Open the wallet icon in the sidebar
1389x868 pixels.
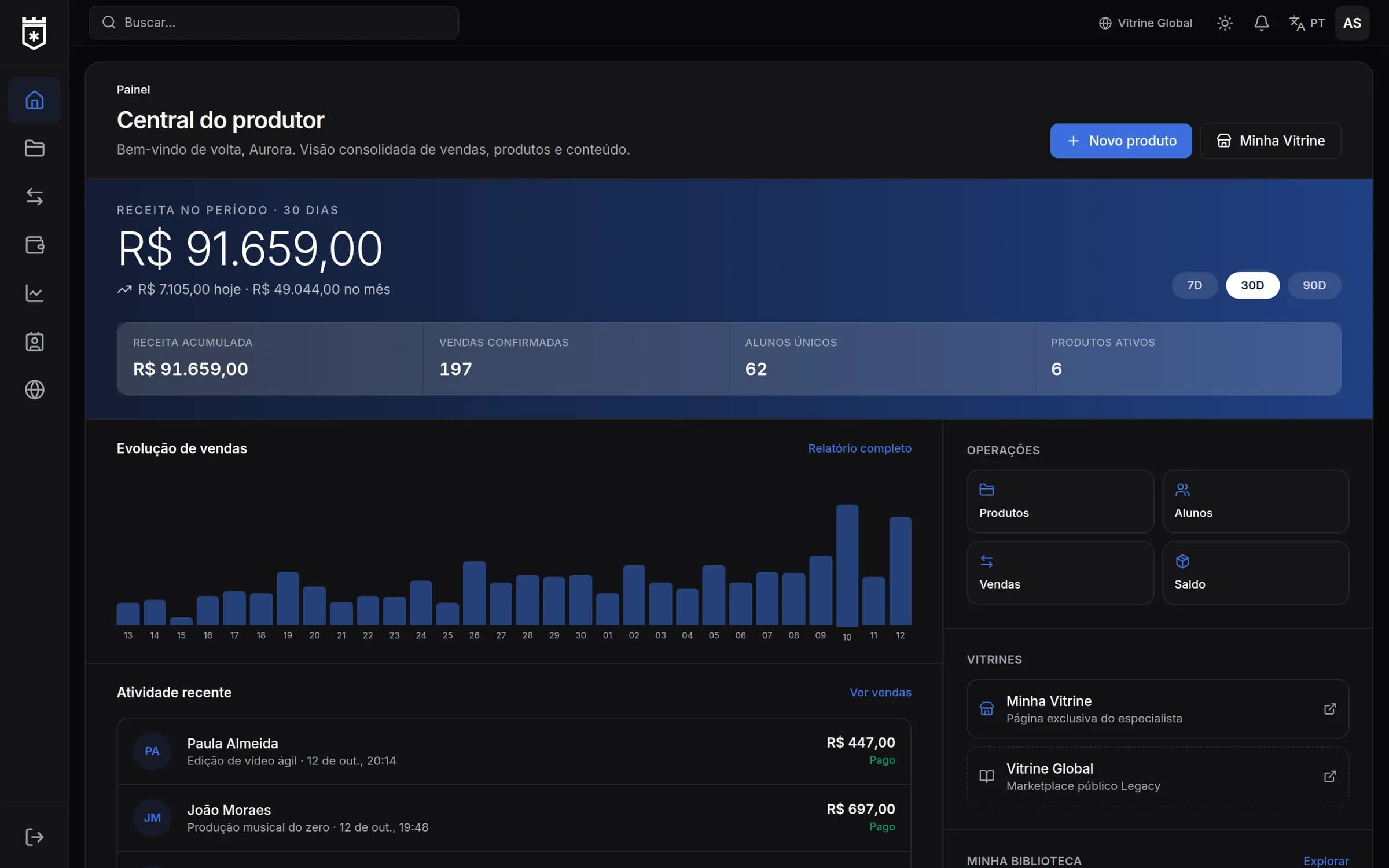click(x=34, y=245)
